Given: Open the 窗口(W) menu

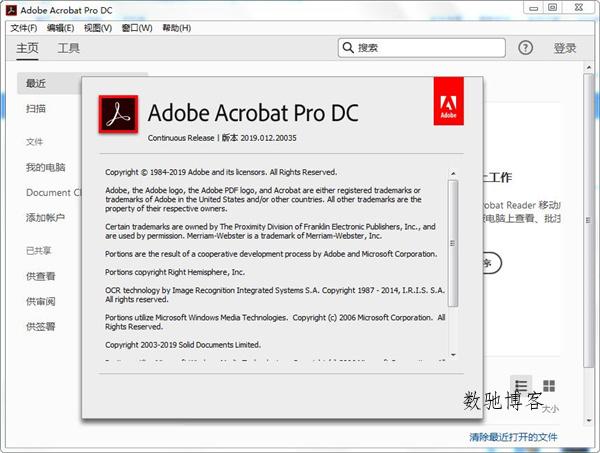Looking at the screenshot, I should coord(137,28).
